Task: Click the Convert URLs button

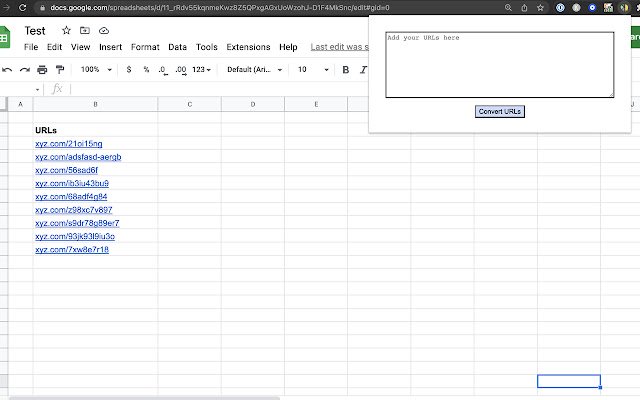Action: click(x=500, y=111)
